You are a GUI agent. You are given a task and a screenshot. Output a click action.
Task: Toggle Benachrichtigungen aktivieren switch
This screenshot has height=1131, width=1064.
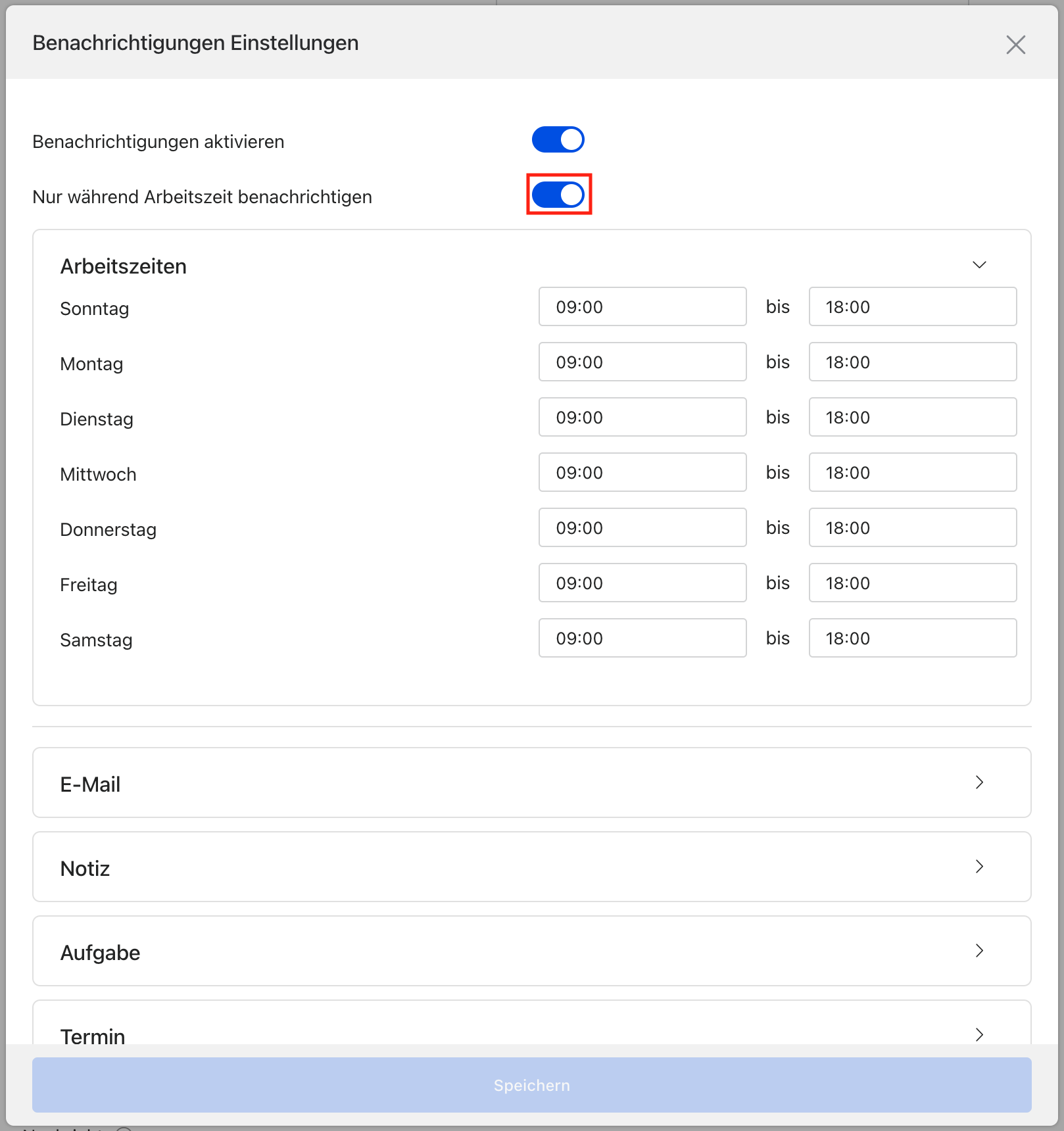coord(558,140)
